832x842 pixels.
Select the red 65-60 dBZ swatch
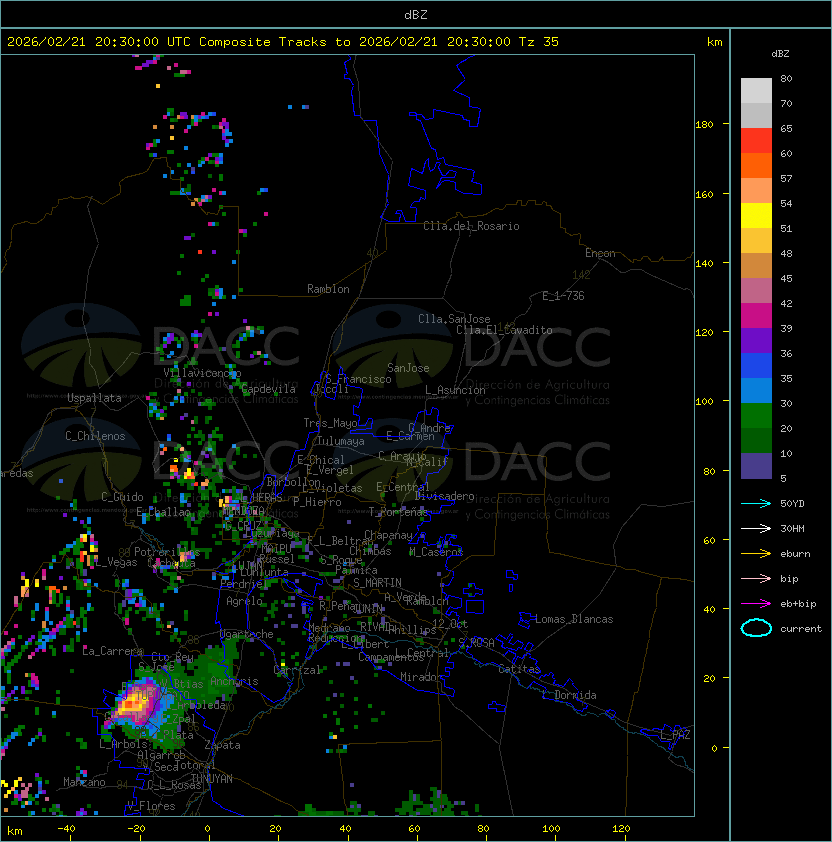[756, 141]
